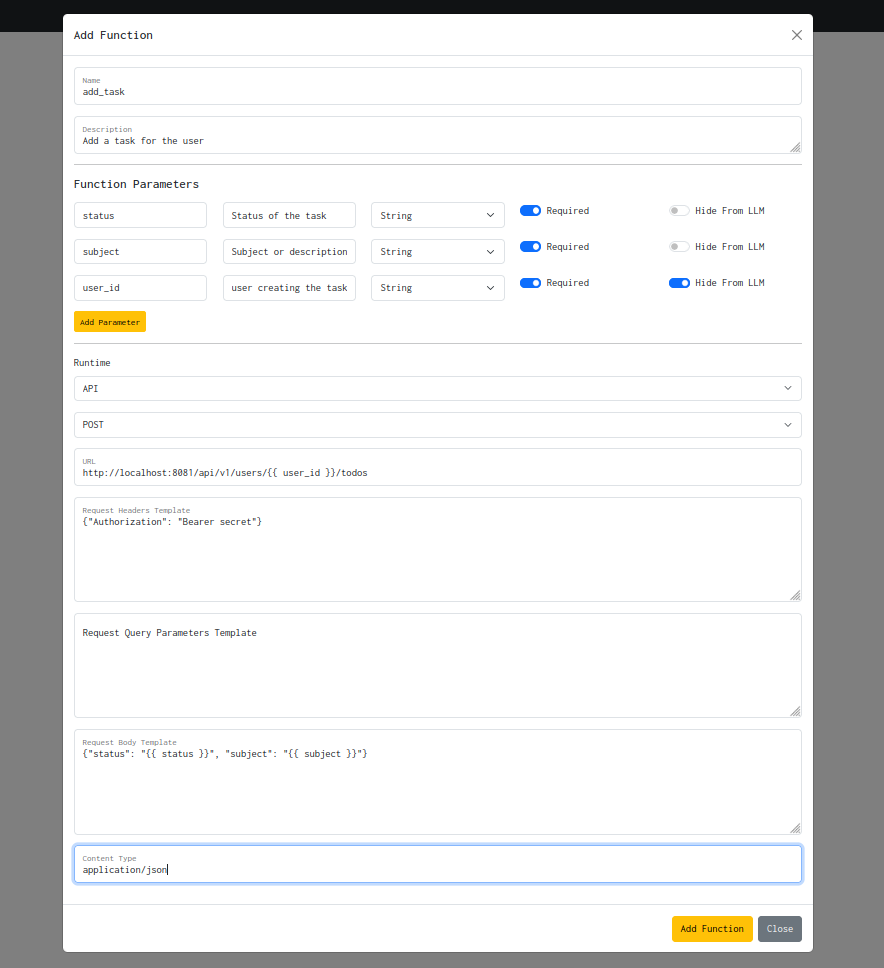Select the Description field of the function
The image size is (884, 968).
(437, 140)
